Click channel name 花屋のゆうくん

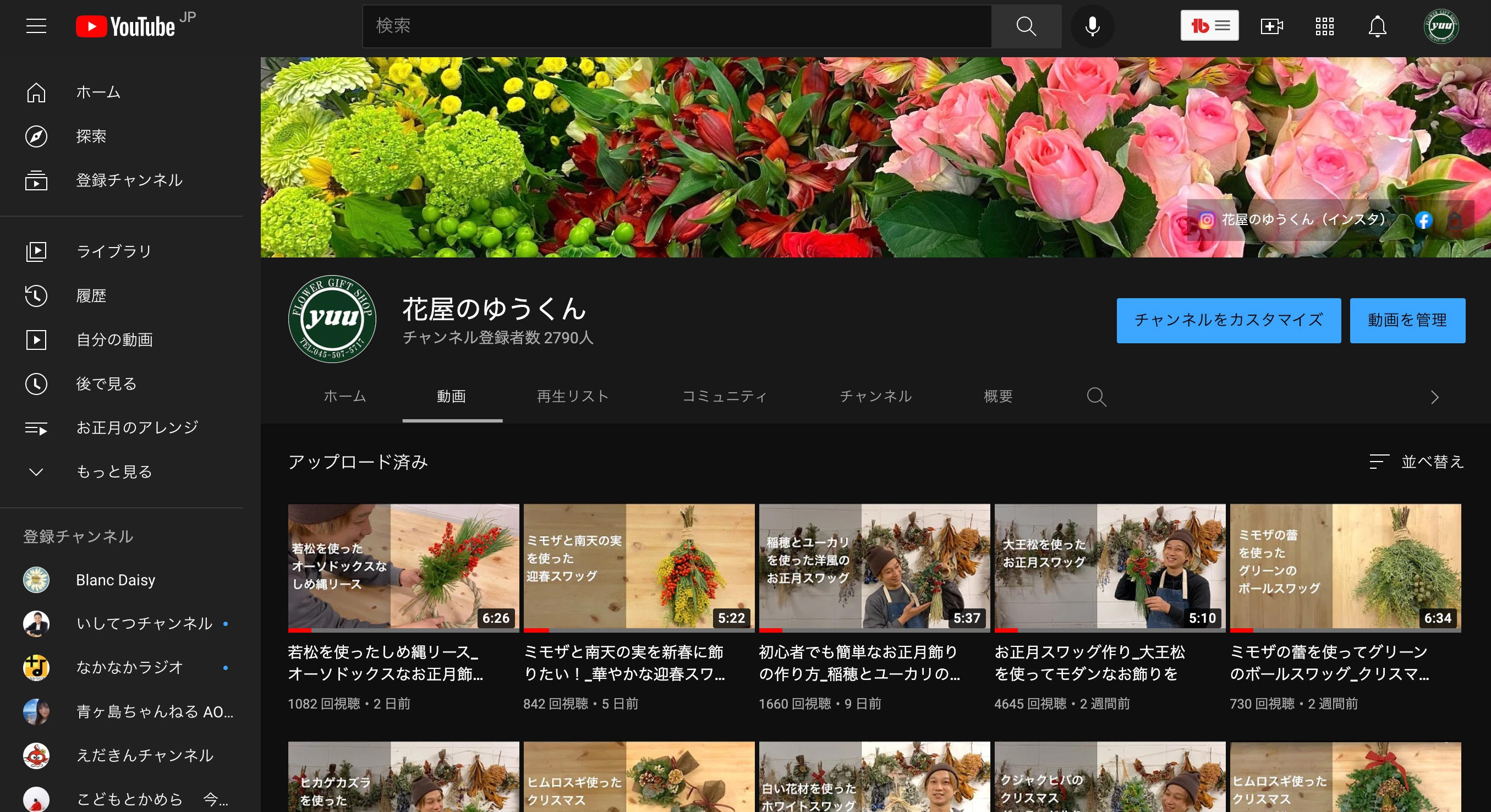pos(495,309)
